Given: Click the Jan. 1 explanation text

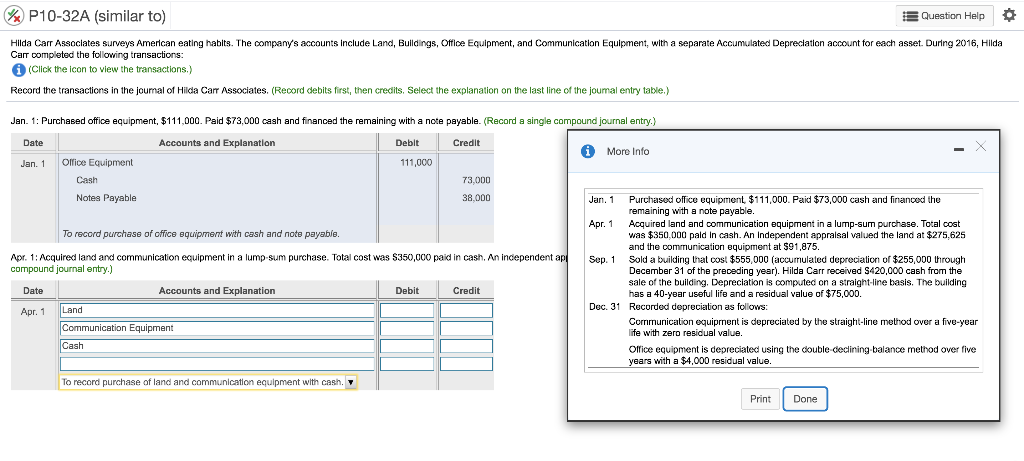Looking at the screenshot, I should [200, 233].
